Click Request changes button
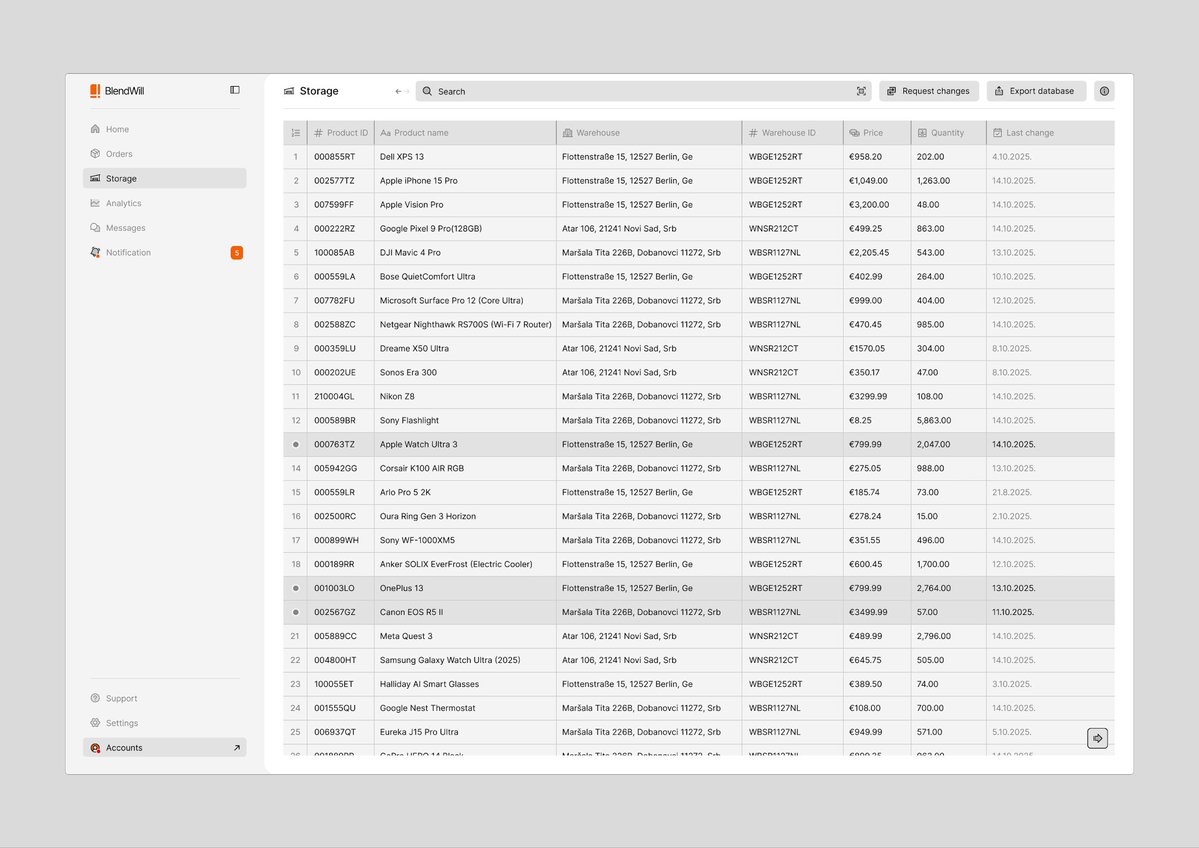The image size is (1199, 848). [x=928, y=91]
